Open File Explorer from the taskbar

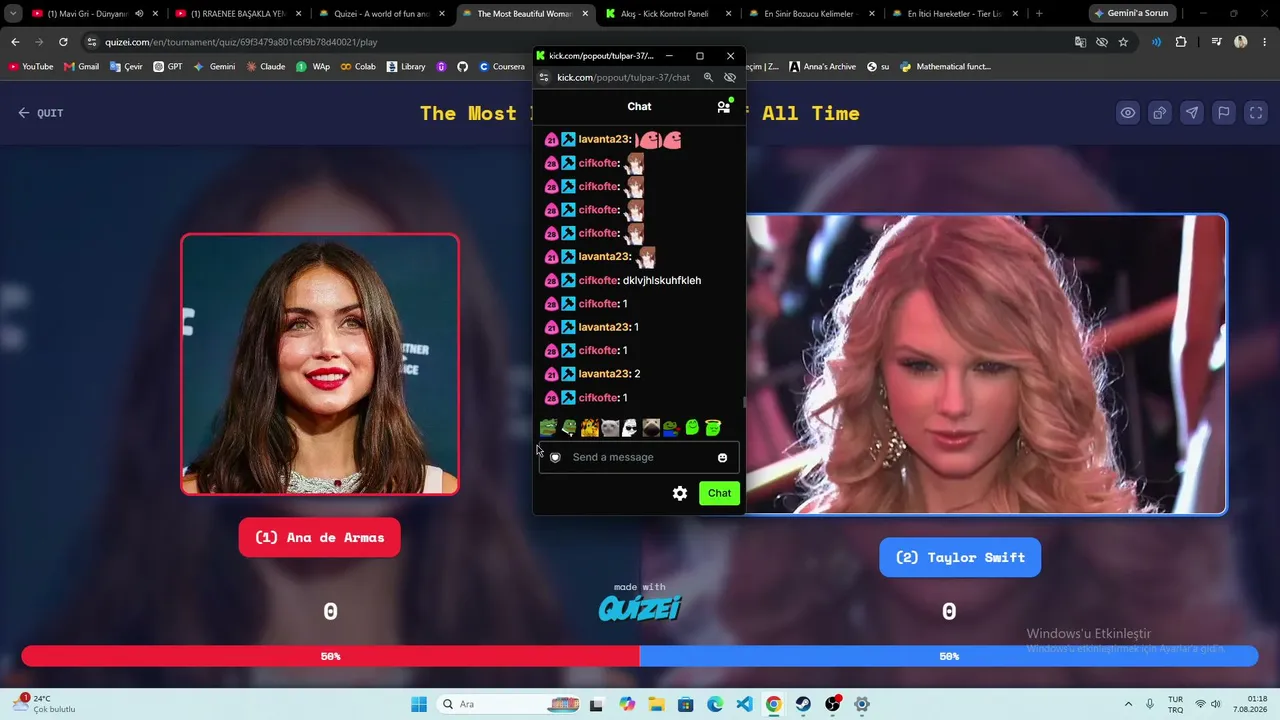coord(656,704)
